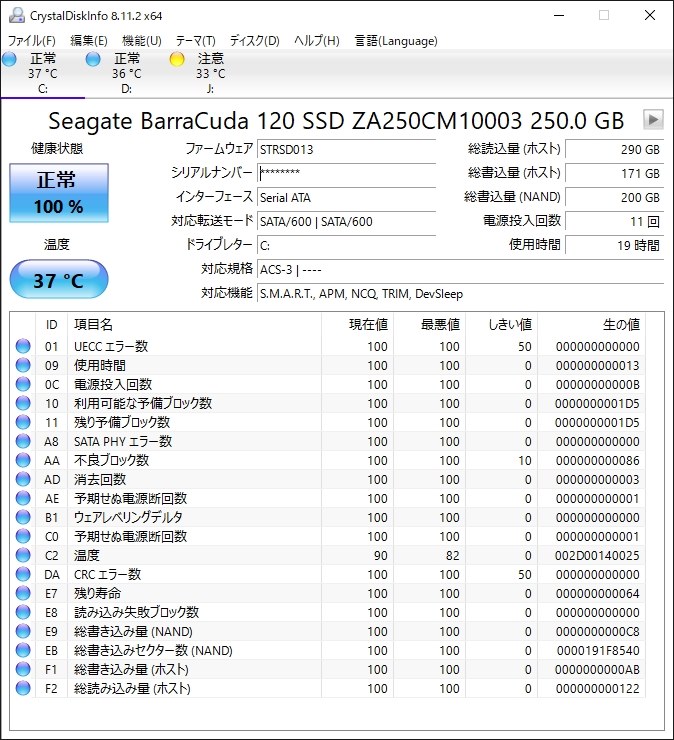
Task: Click the next disk arrow button
Action: 653,119
